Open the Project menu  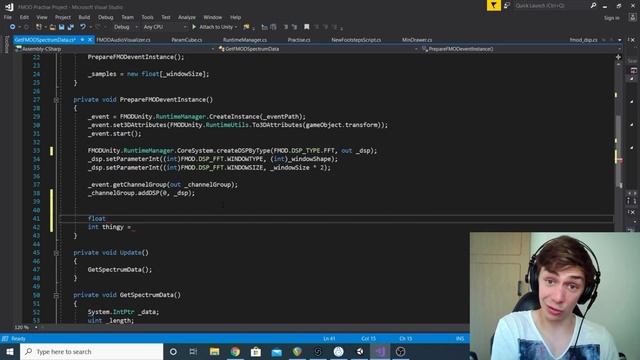62,17
